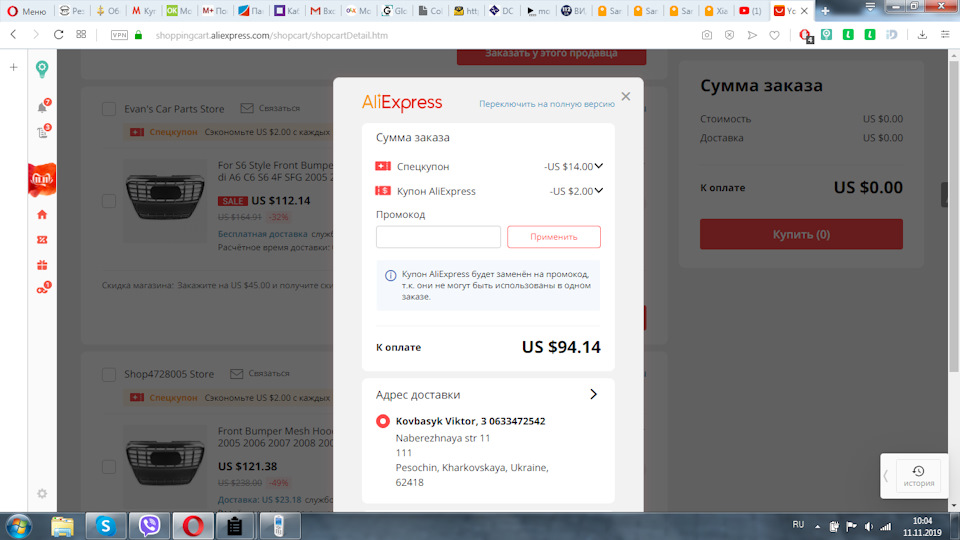Image resolution: width=960 pixels, height=540 pixels.
Task: Click the plus icon in Opera sidebar
Action: click(13, 67)
